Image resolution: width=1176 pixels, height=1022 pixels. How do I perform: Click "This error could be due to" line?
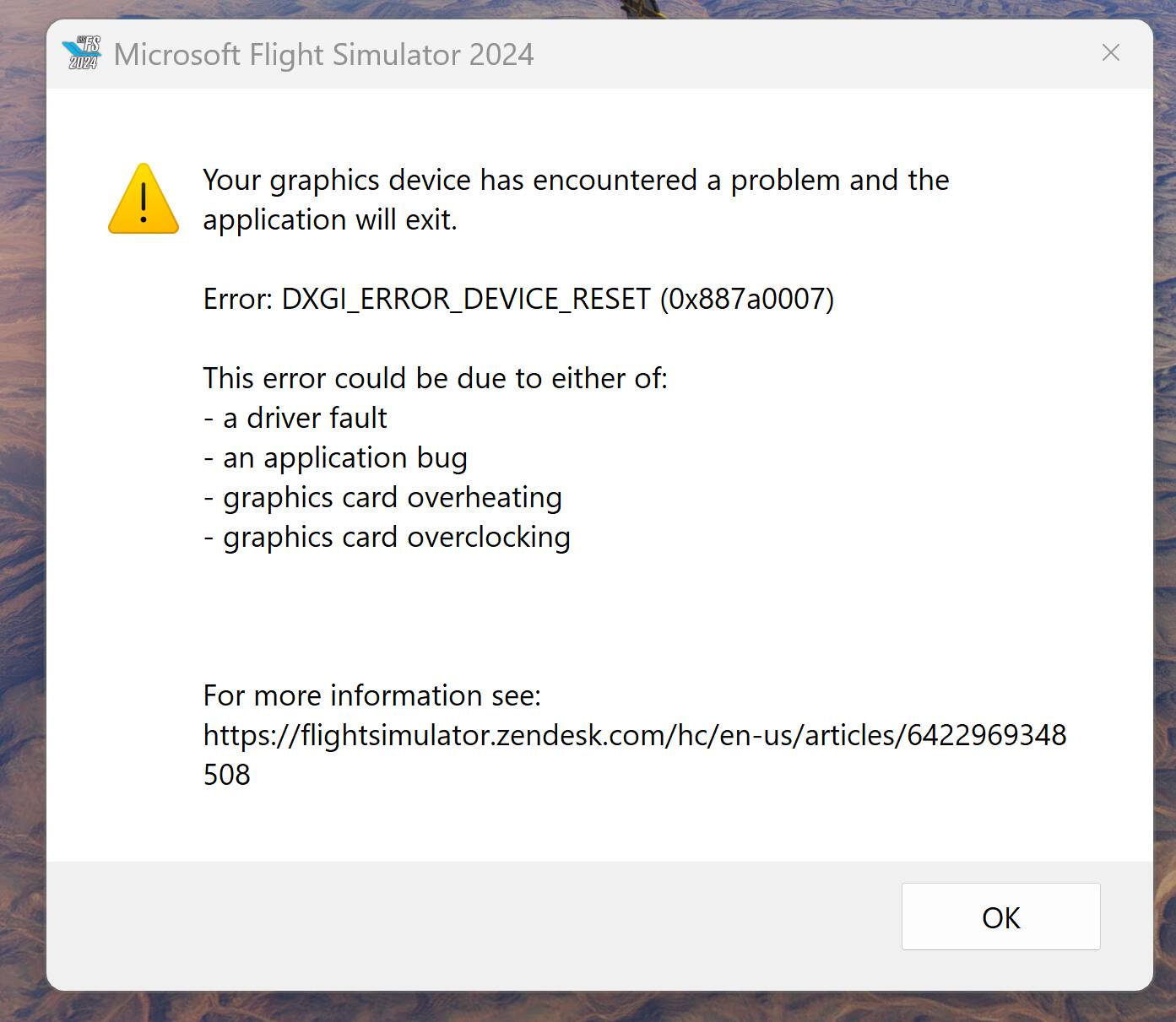coord(435,378)
